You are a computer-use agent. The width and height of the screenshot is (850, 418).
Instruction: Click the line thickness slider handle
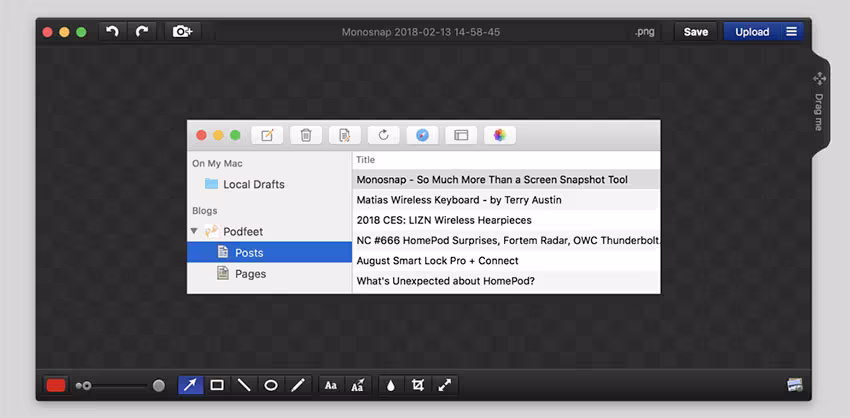pos(86,386)
